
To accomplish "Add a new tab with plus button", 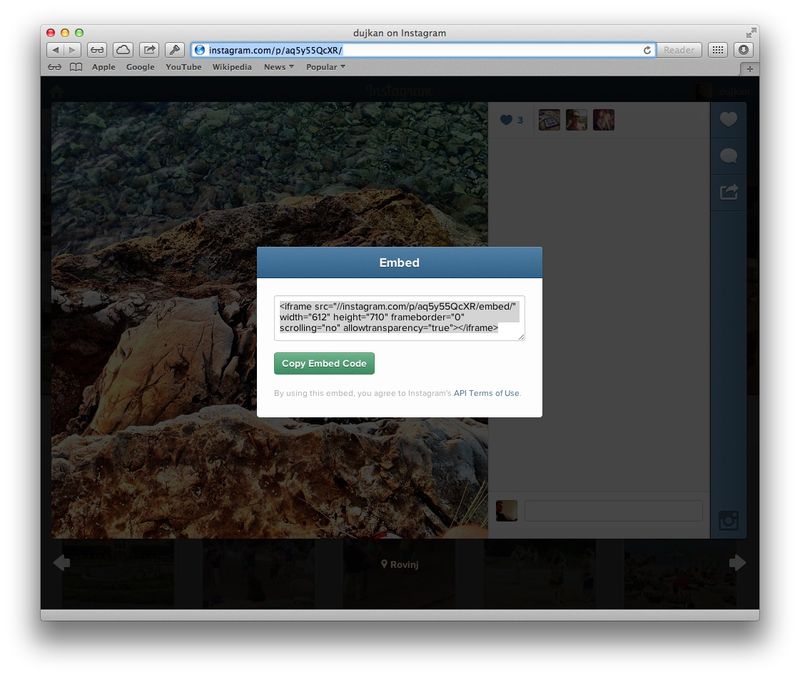I will coord(749,68).
